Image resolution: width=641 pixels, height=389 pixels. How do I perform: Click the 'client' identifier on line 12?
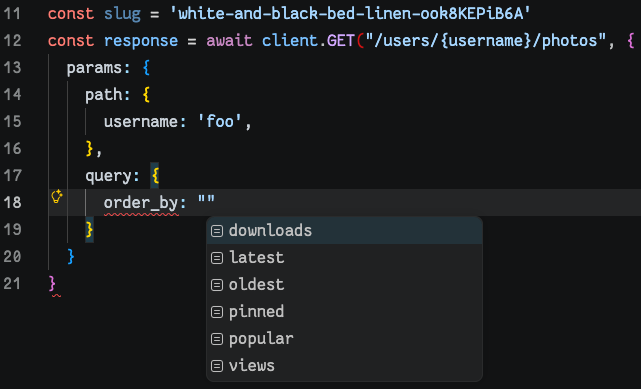pos(290,41)
